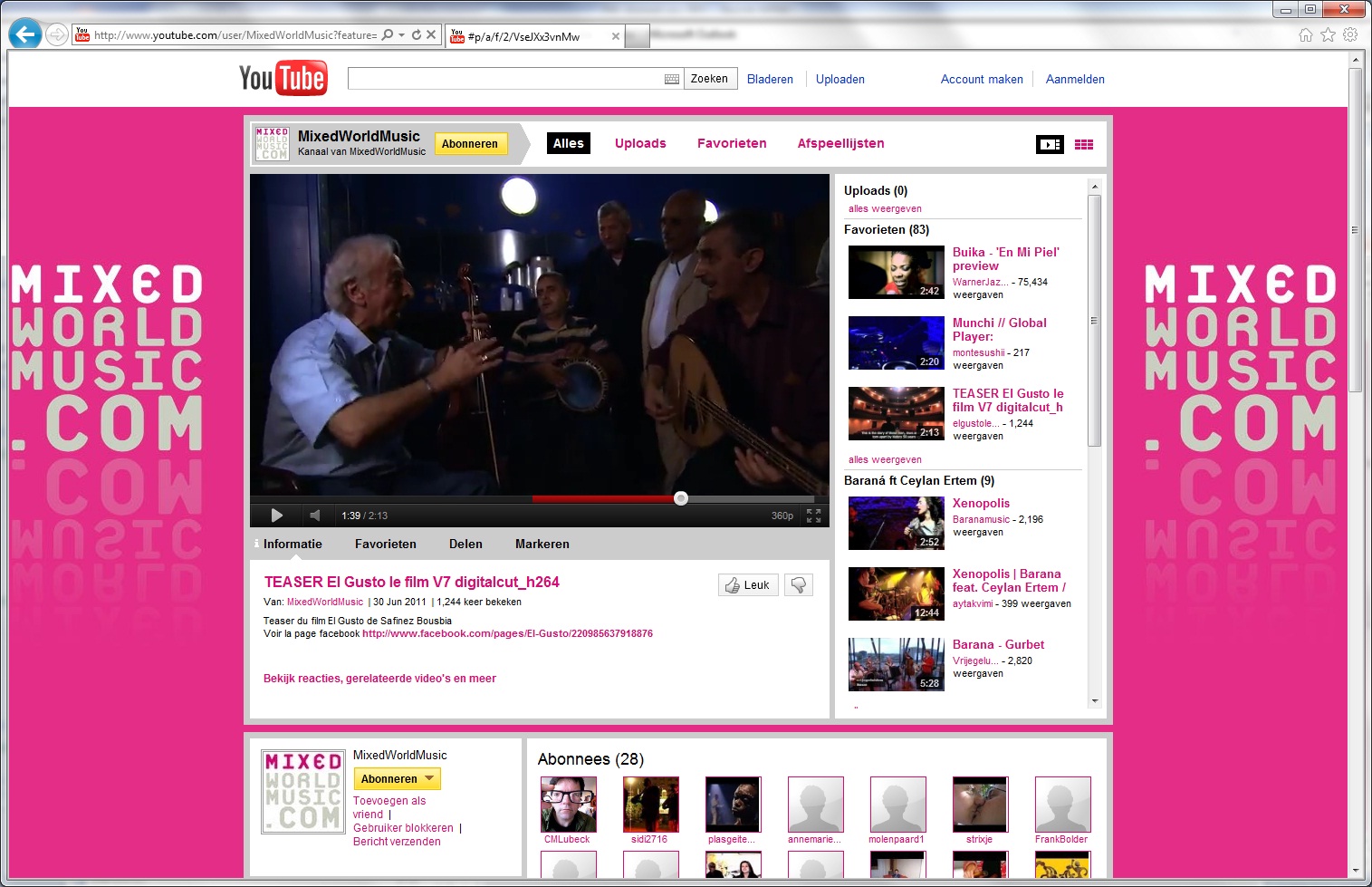
Task: Click in the YouTube search field
Action: [504, 79]
